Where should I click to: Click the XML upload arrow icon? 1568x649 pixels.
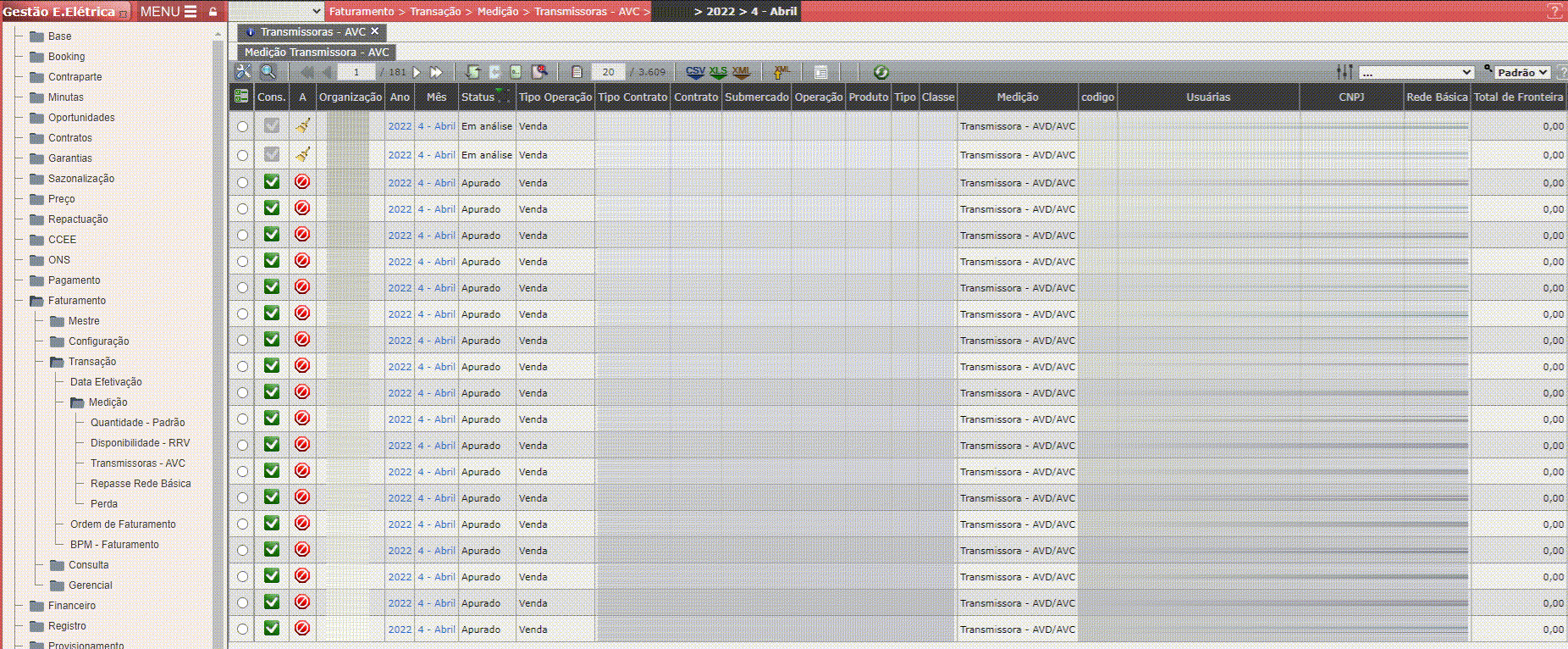pos(781,72)
